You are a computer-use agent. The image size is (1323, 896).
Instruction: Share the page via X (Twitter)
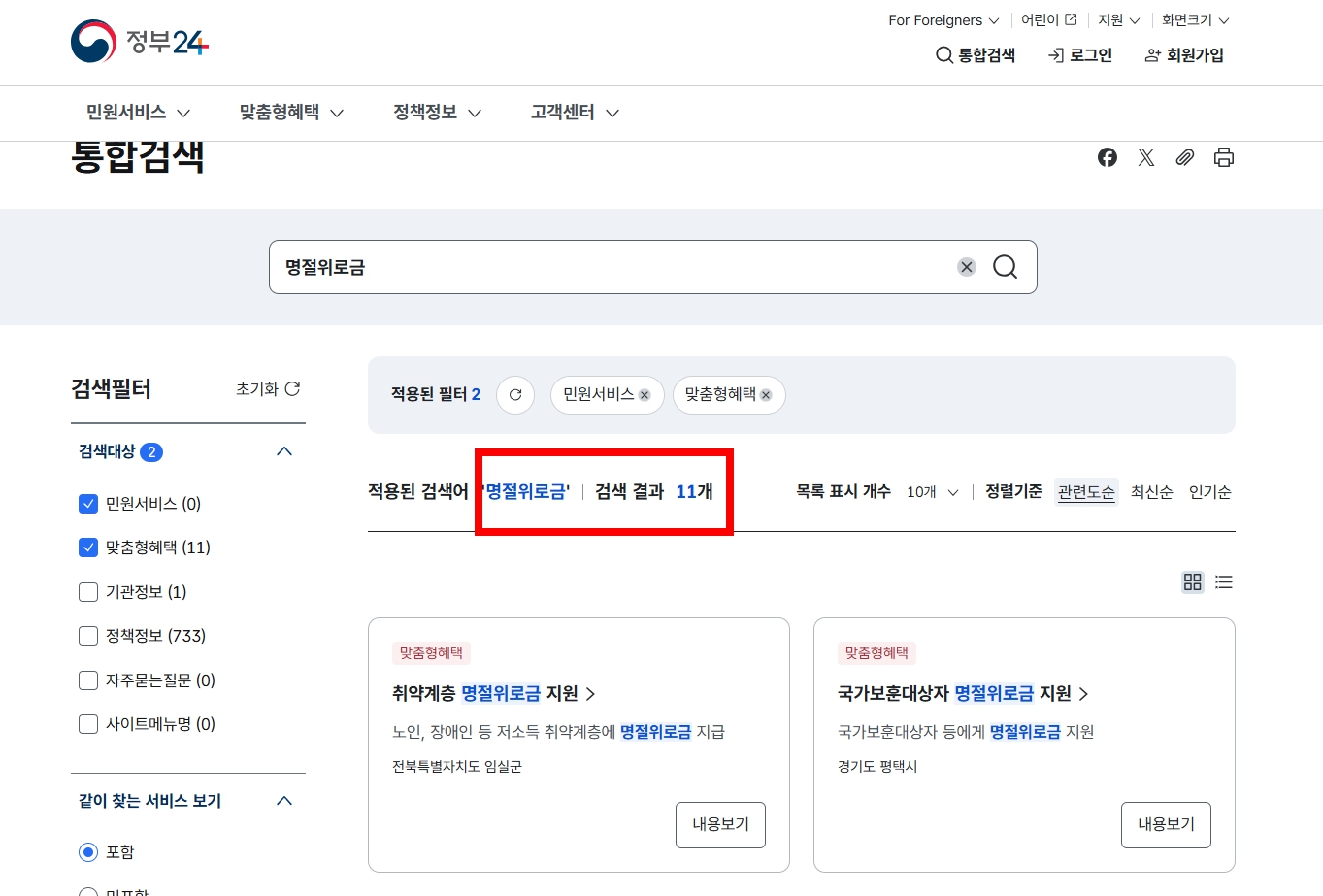(1145, 156)
